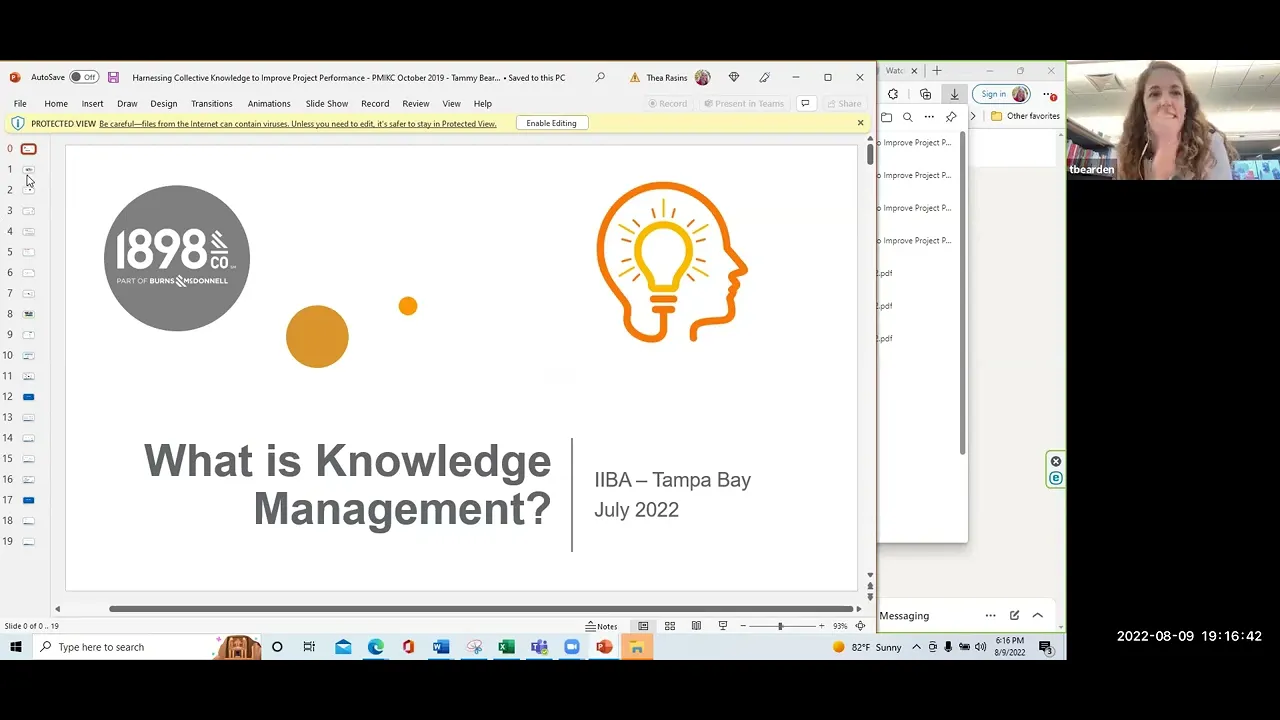
Task: Show hidden system tray icons chevron
Action: (x=916, y=647)
